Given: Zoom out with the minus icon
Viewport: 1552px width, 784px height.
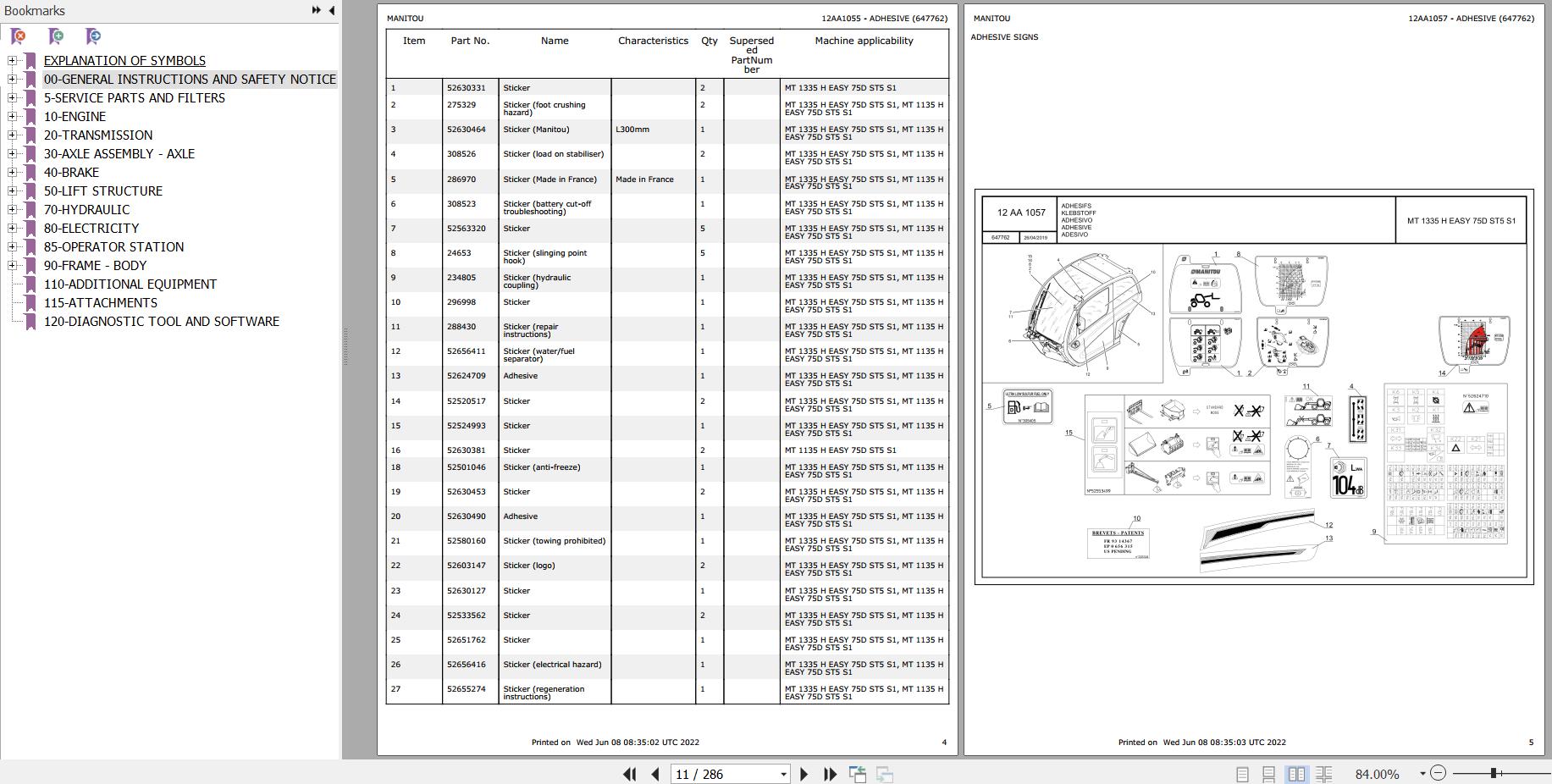Looking at the screenshot, I should [x=1438, y=774].
